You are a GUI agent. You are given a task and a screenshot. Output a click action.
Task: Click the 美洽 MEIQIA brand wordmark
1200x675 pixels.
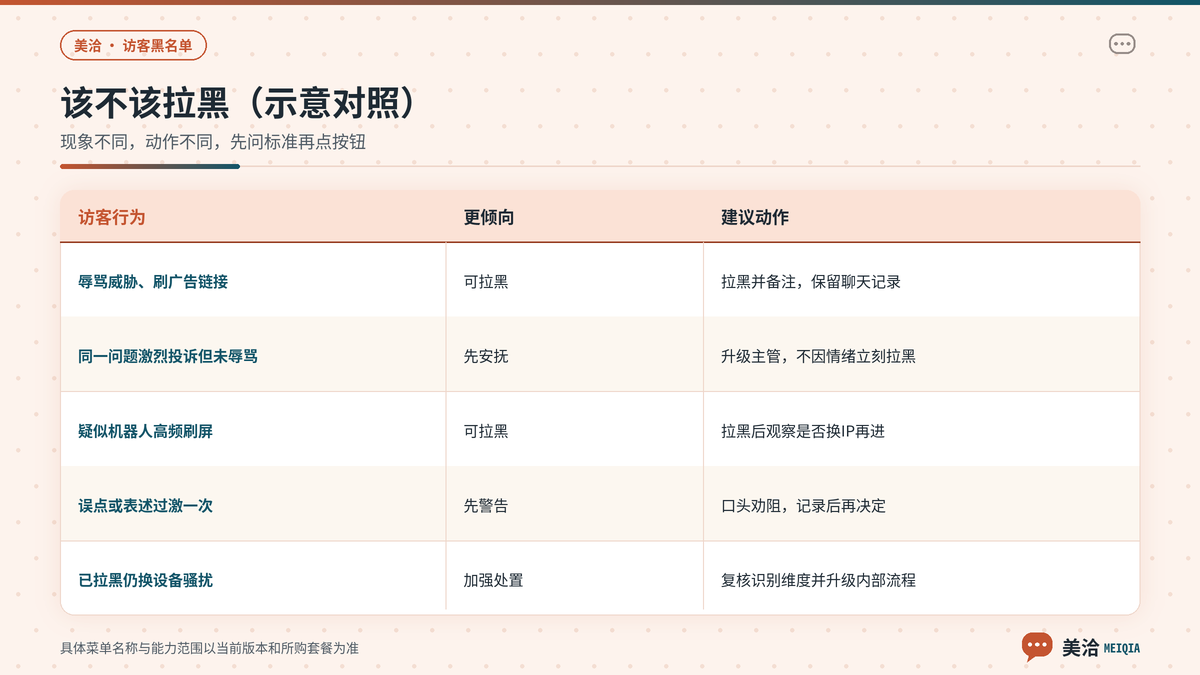point(1101,648)
